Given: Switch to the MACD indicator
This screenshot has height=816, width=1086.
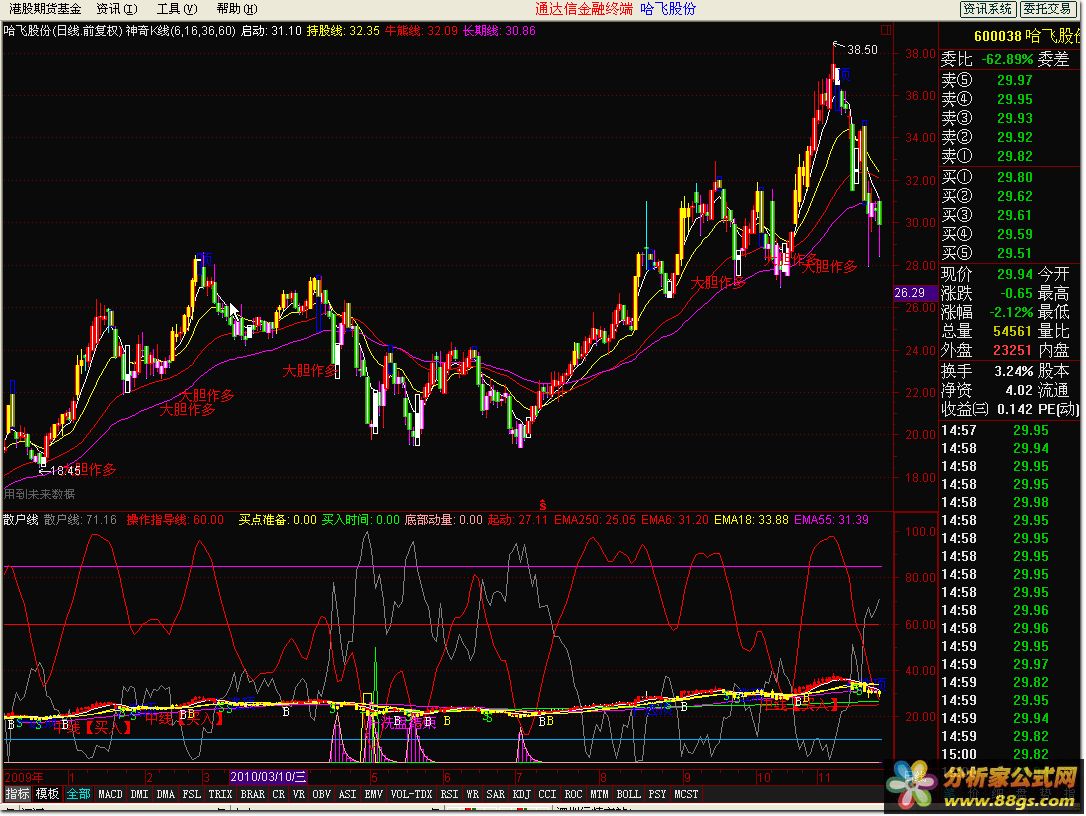Looking at the screenshot, I should [110, 794].
